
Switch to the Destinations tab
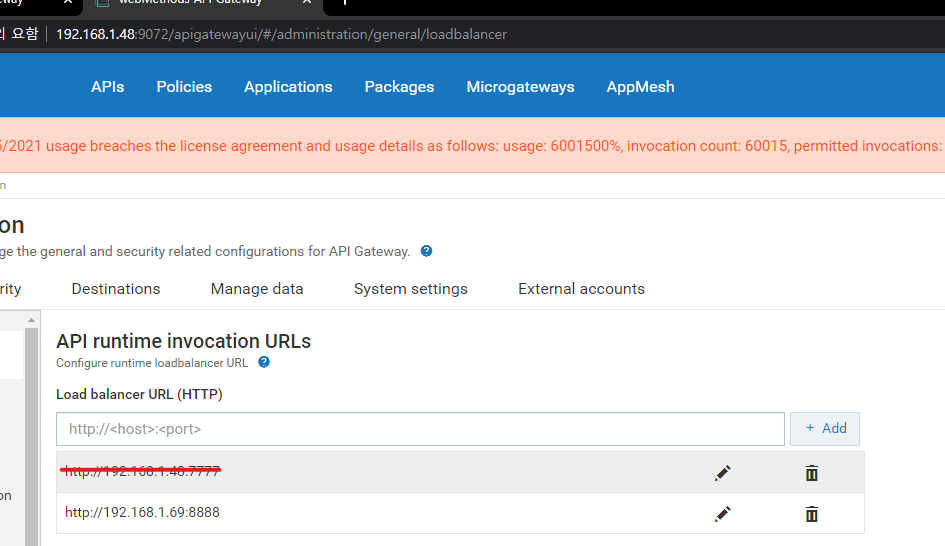116,289
